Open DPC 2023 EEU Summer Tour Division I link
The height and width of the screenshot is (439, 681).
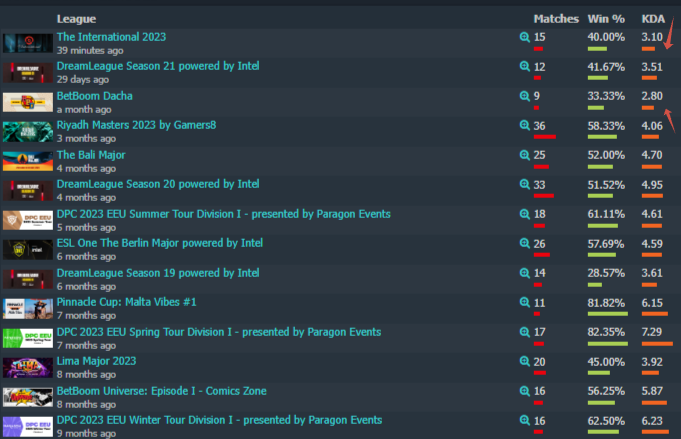coord(224,214)
